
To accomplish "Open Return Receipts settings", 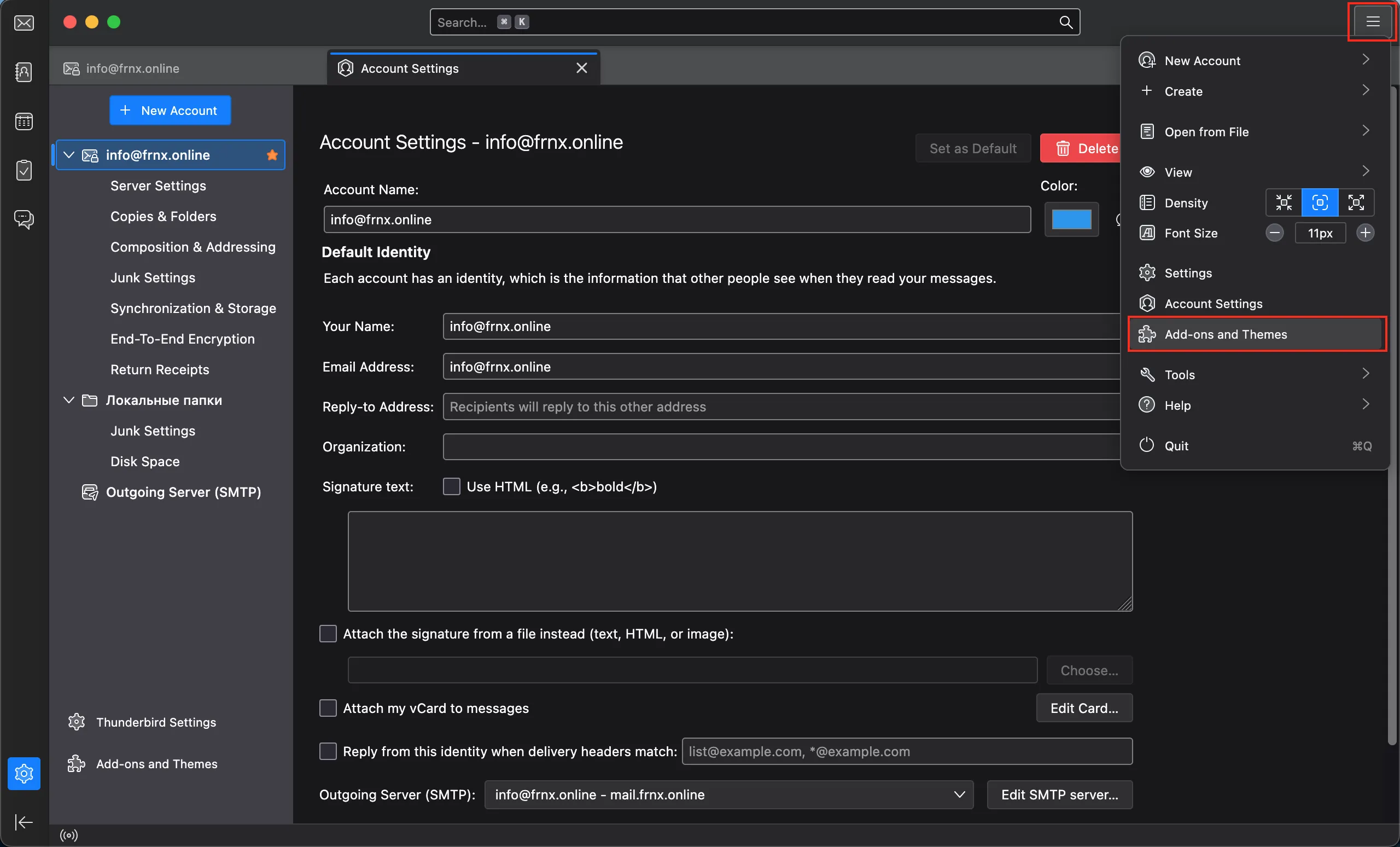I will click(160, 369).
